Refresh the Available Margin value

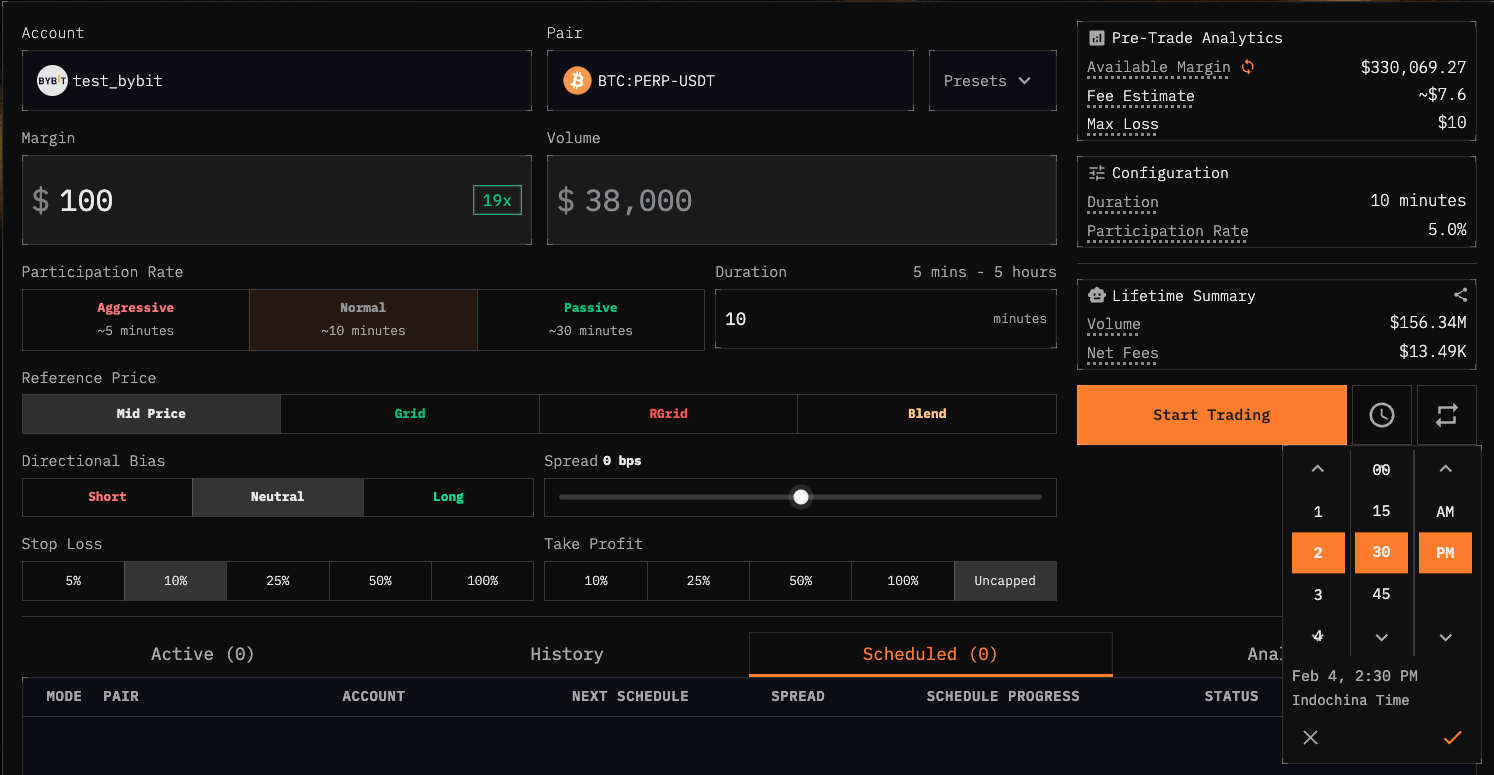coord(1247,67)
